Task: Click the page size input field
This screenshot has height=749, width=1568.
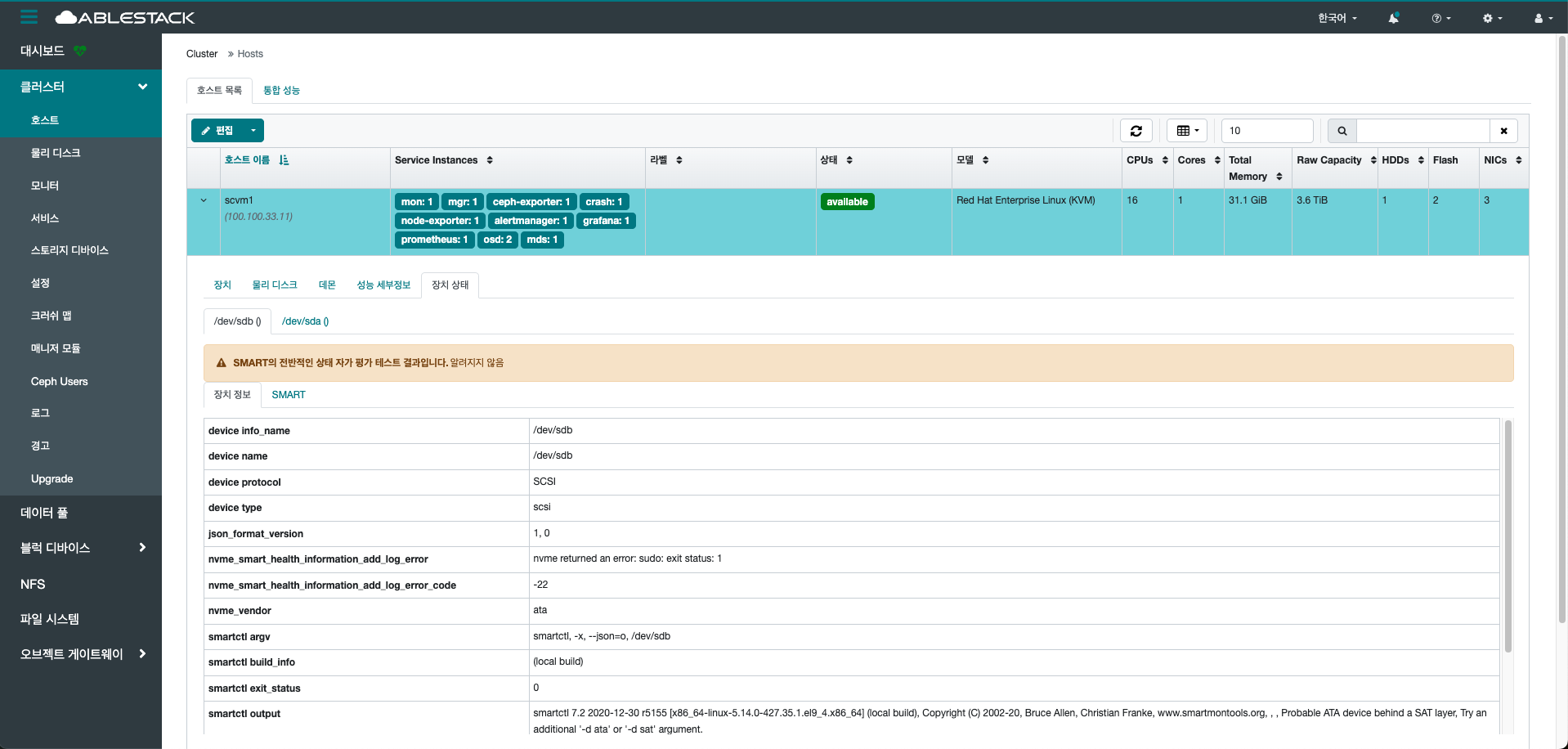Action: tap(1266, 131)
